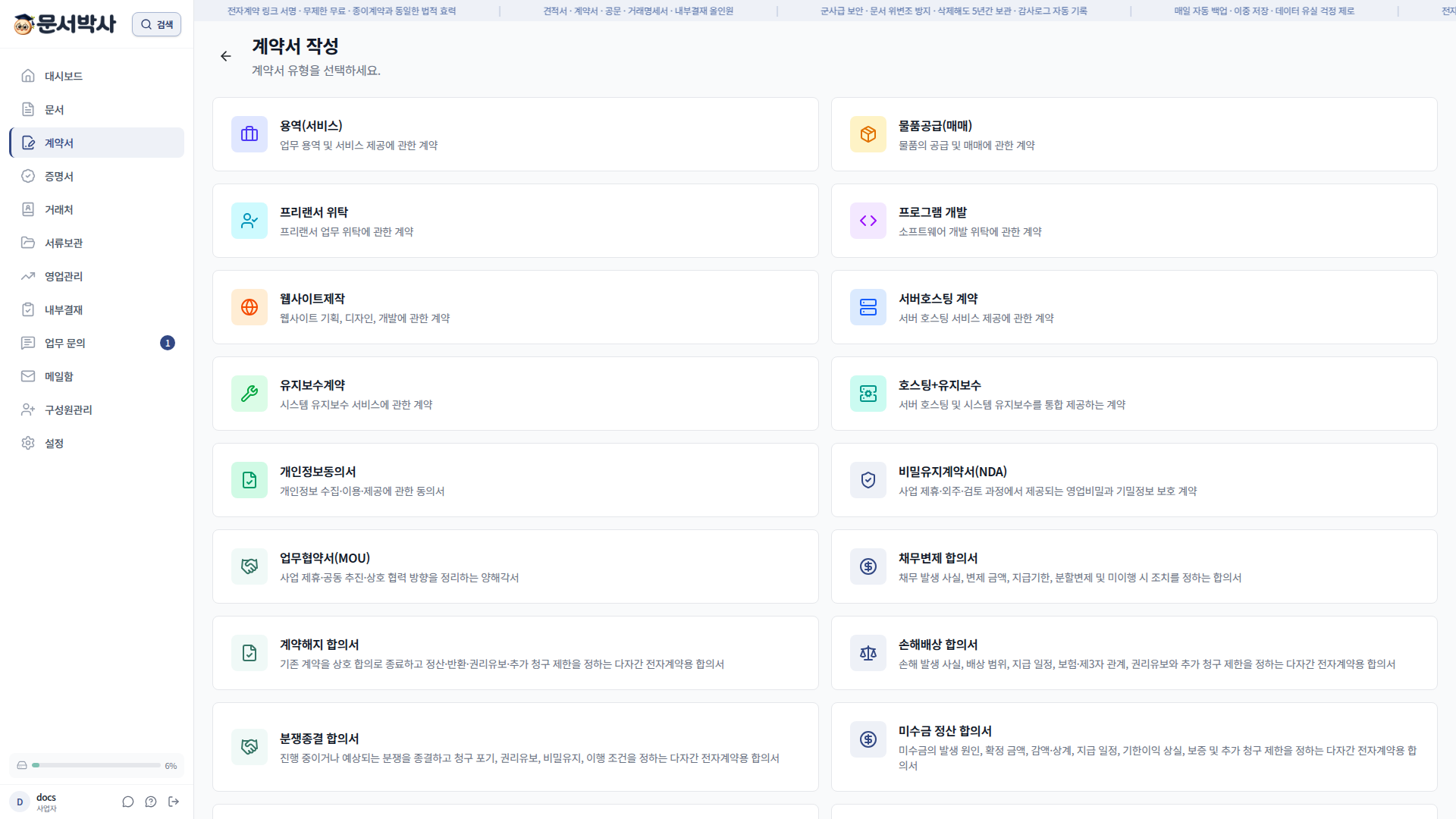This screenshot has width=1456, height=819.
Task: Click the 6% storage usage bar
Action: 96,765
